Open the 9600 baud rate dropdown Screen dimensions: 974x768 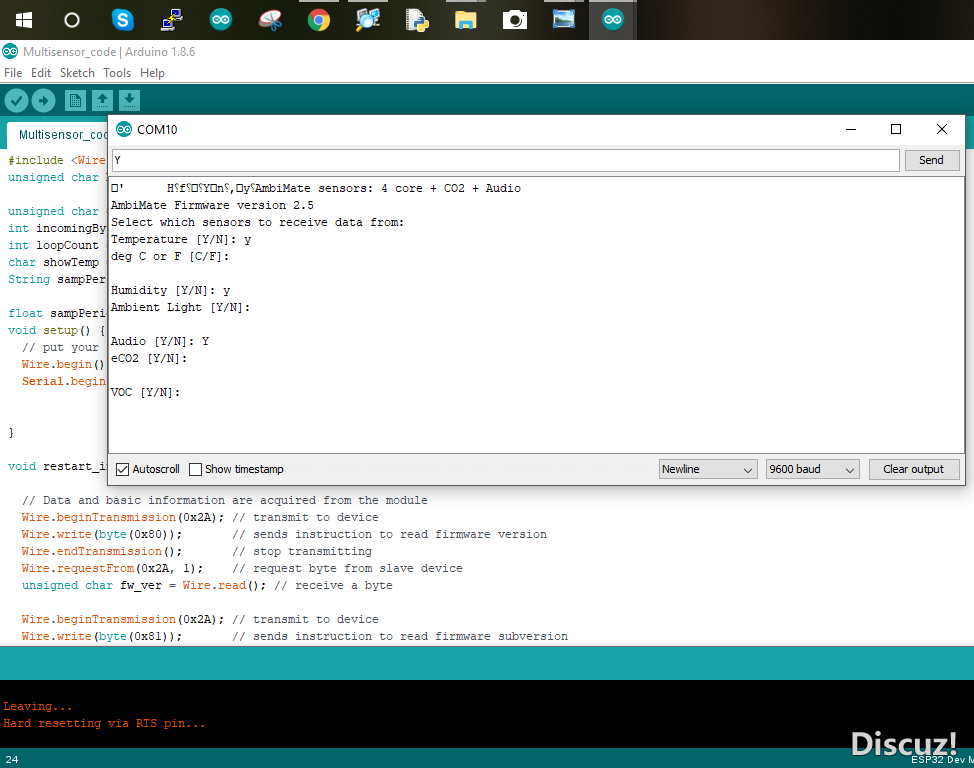tap(812, 469)
